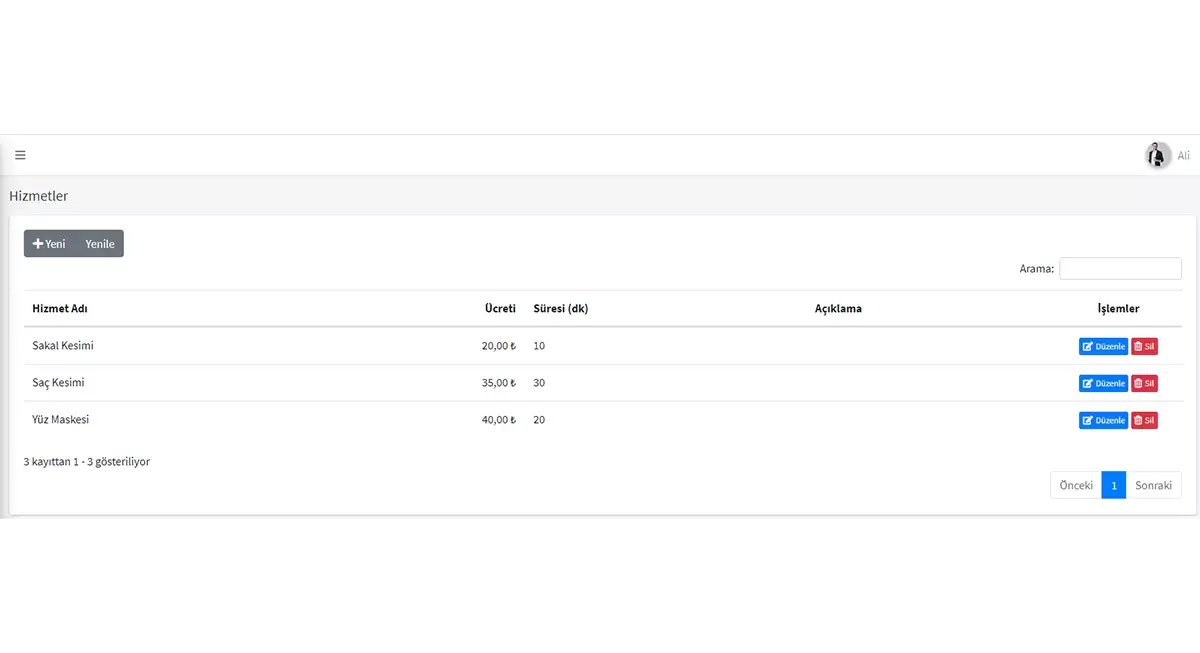The width and height of the screenshot is (1200, 653).
Task: Remove the Yüz Maskesi service
Action: (x=1144, y=421)
